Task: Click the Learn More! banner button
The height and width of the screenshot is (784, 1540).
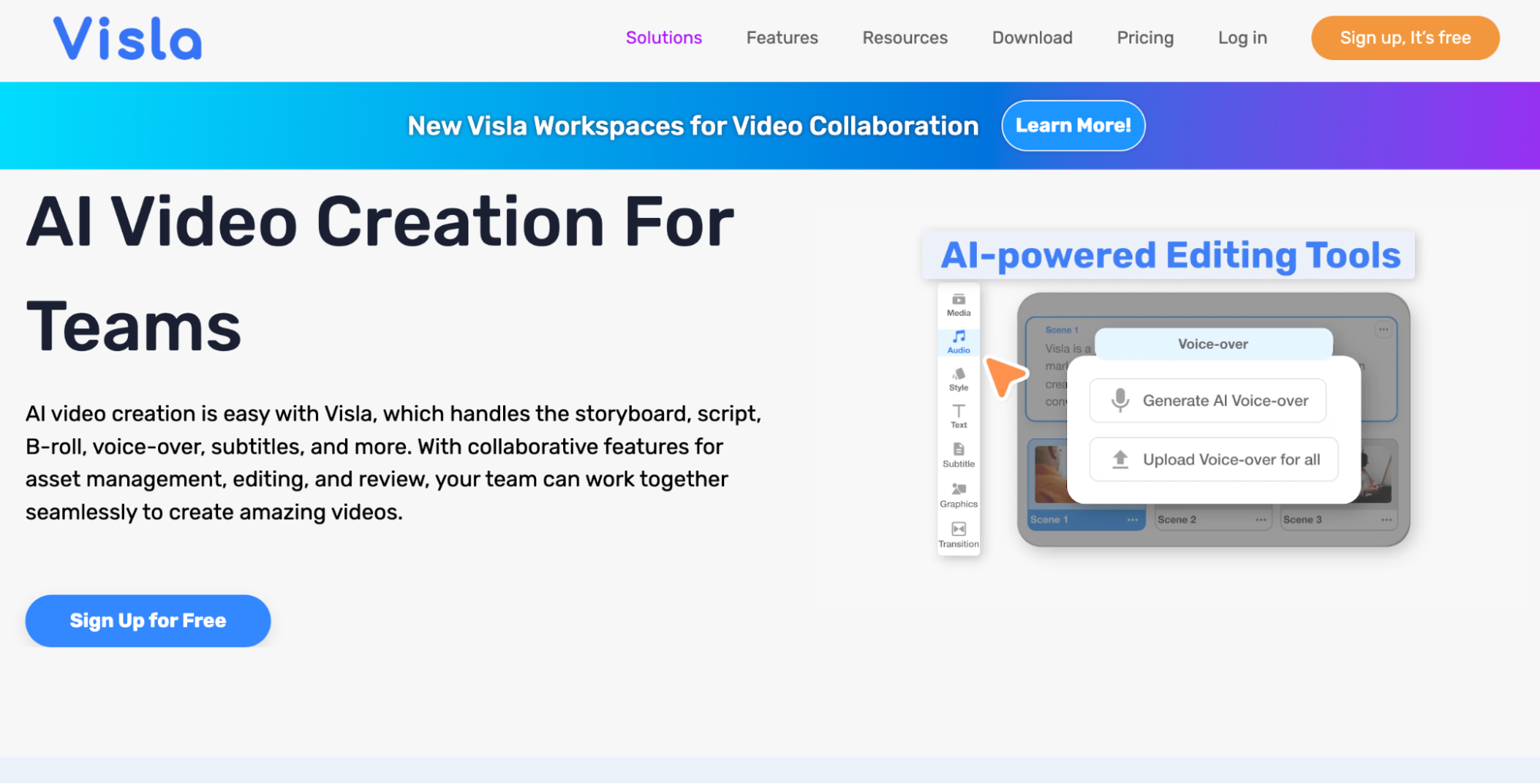Action: point(1073,126)
